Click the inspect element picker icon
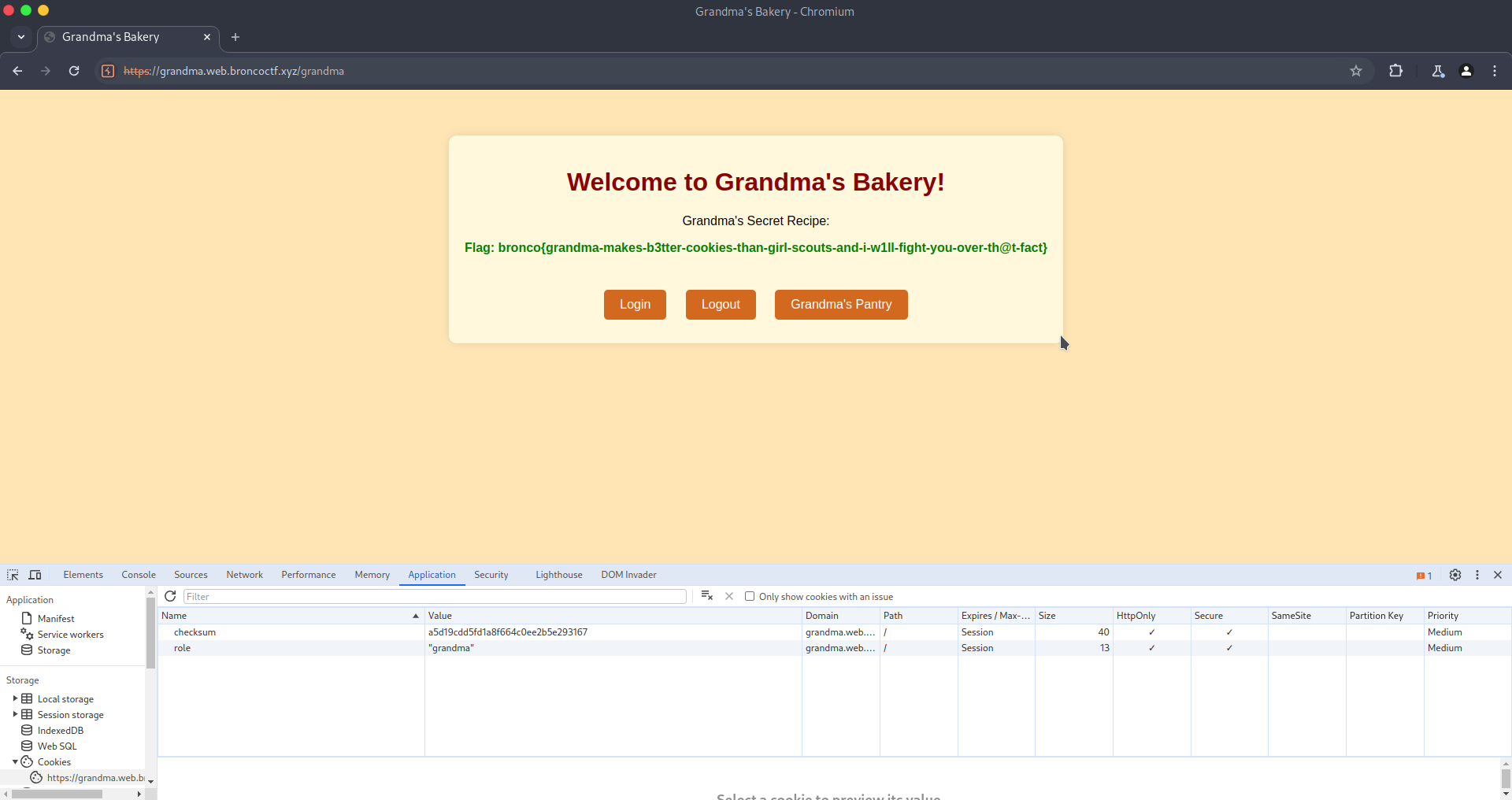This screenshot has width=1512, height=800. click(x=13, y=575)
